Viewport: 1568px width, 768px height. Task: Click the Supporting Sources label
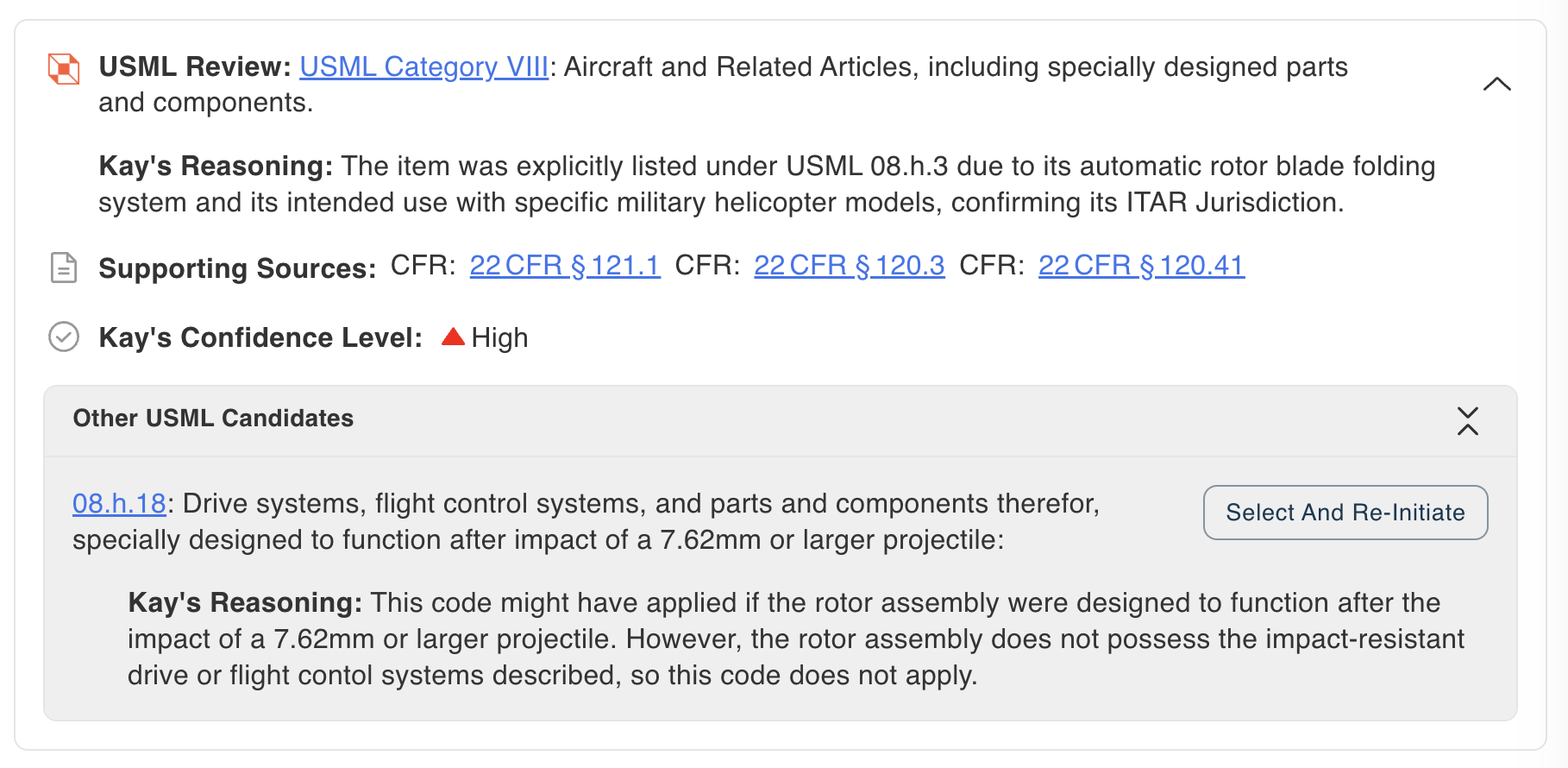tap(237, 268)
